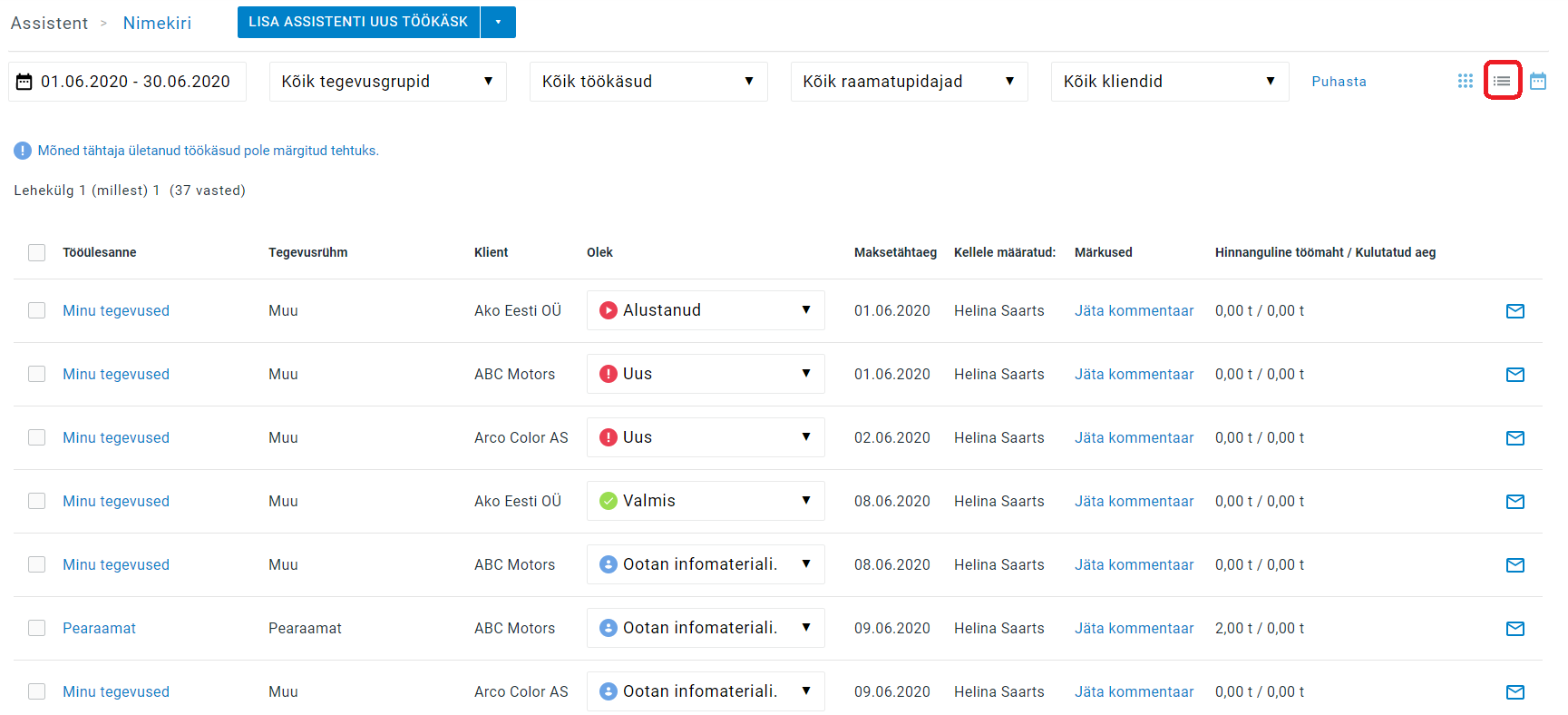Open the Kõik kliendid dropdown
This screenshot has width=1568, height=715.
pyautogui.click(x=1170, y=82)
